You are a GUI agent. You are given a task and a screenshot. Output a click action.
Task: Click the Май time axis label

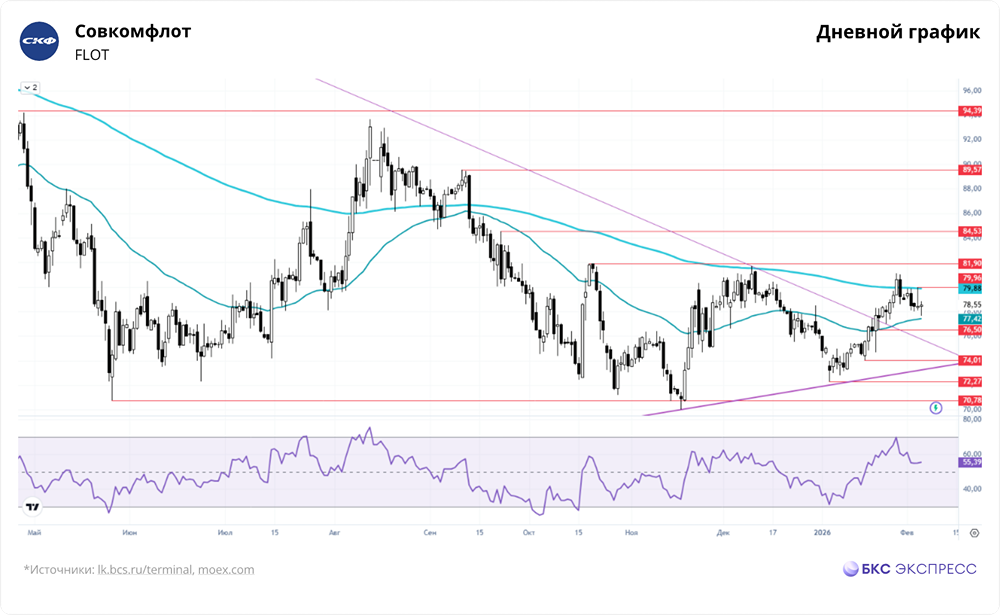(34, 532)
